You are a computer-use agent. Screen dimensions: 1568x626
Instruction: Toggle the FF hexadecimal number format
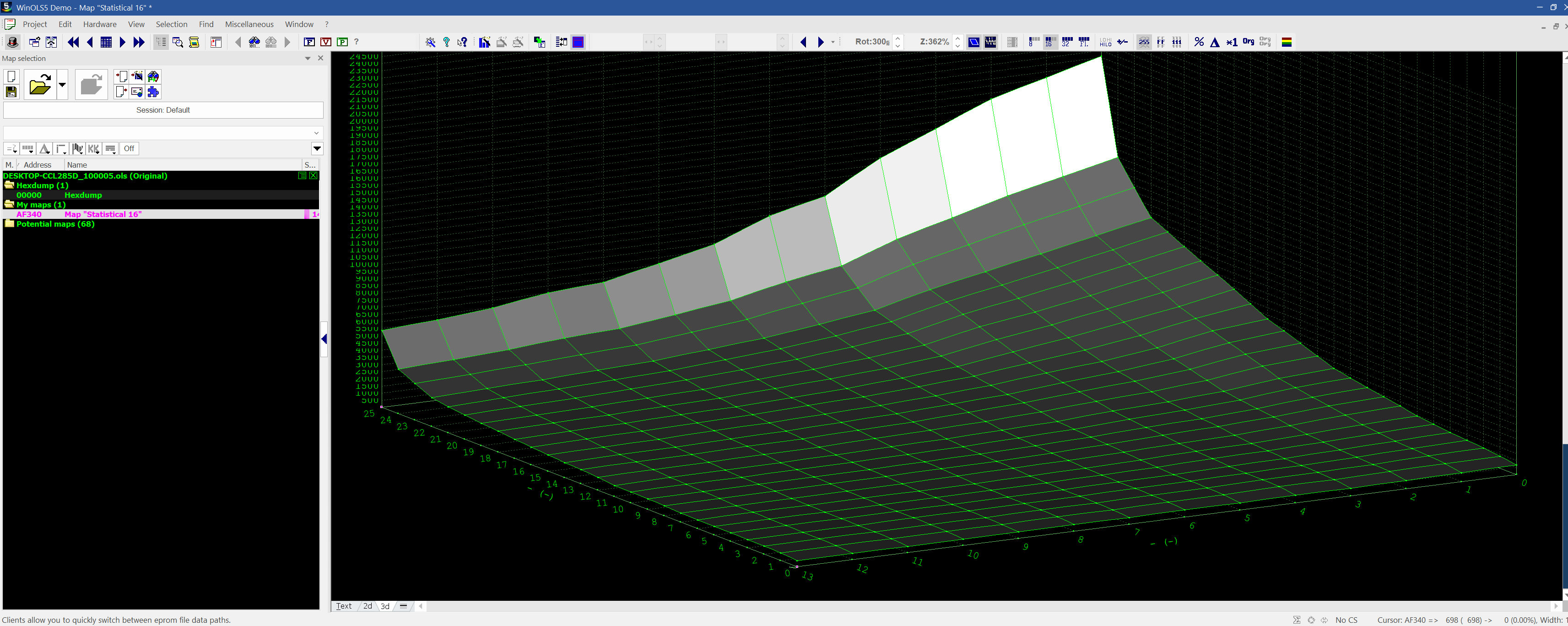1161,42
